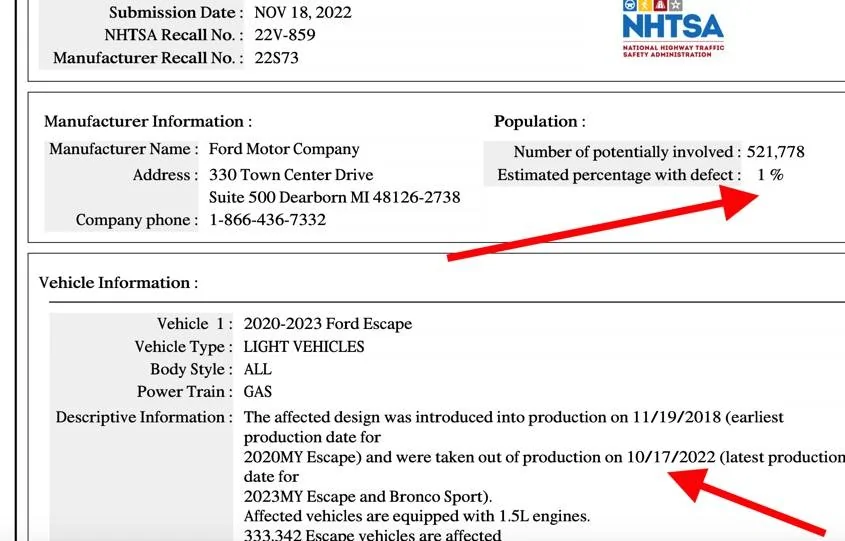The image size is (845, 541).
Task: Click the 'Submission Date :' label
Action: pyautogui.click(x=176, y=12)
